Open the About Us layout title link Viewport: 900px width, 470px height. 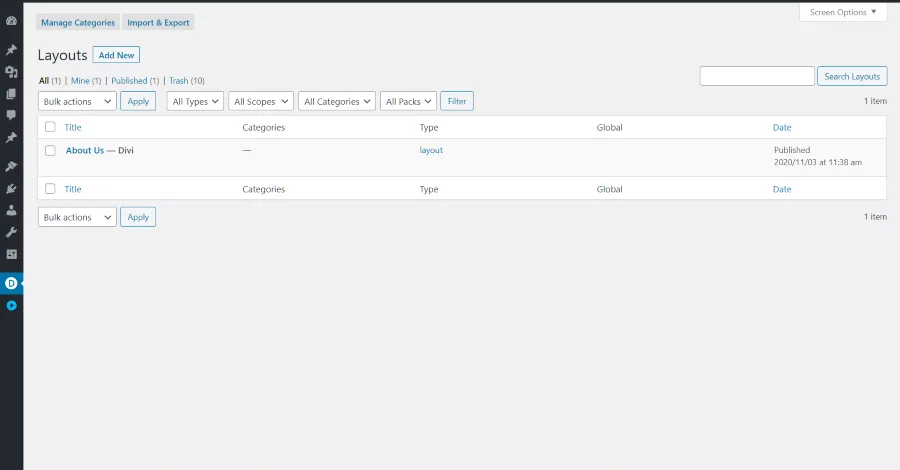click(85, 150)
